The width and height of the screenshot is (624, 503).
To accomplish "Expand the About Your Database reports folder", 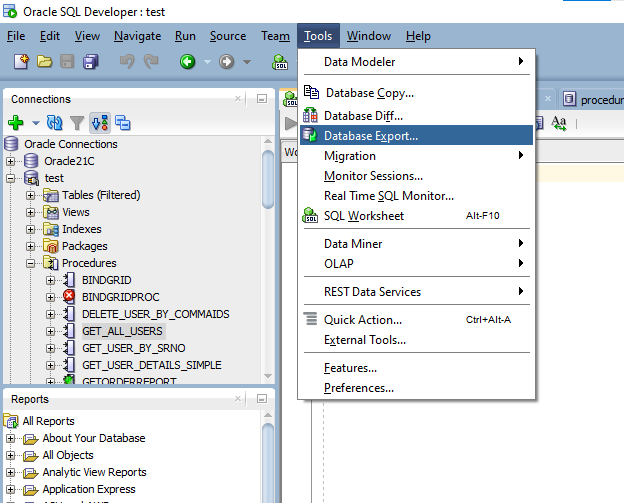I will [x=11, y=439].
